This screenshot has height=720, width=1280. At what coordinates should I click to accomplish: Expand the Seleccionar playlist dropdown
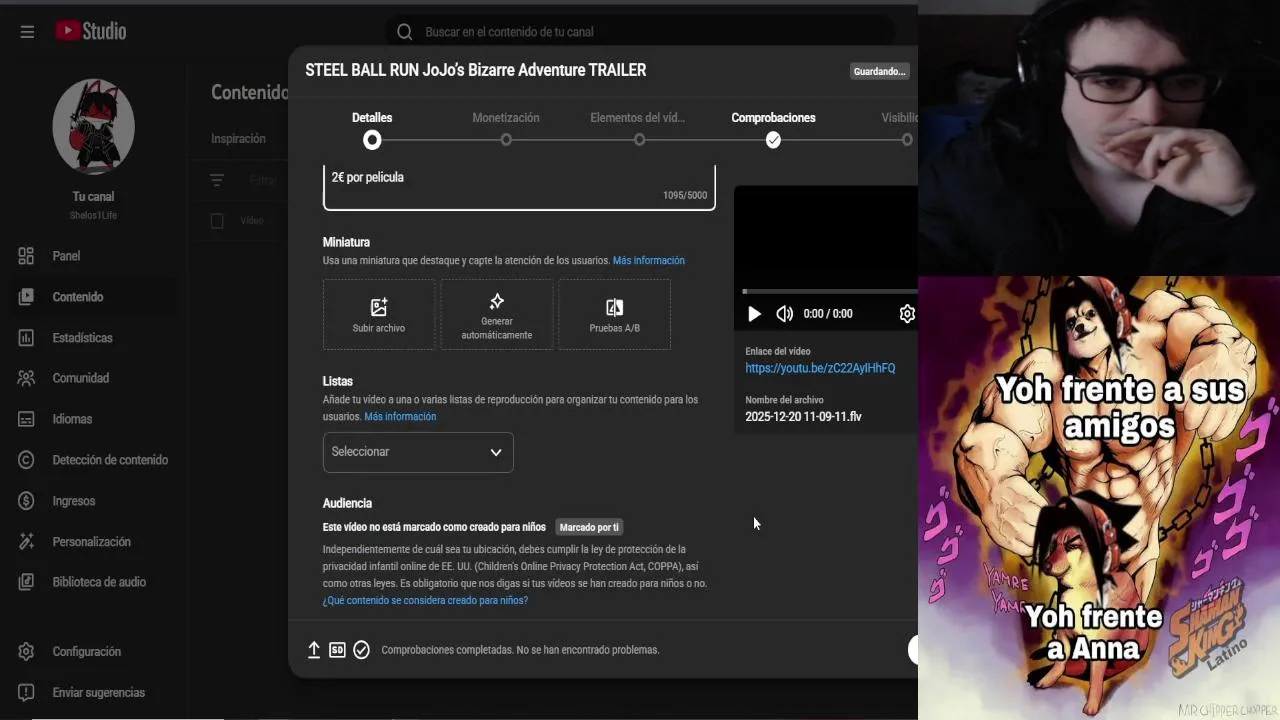coord(418,452)
